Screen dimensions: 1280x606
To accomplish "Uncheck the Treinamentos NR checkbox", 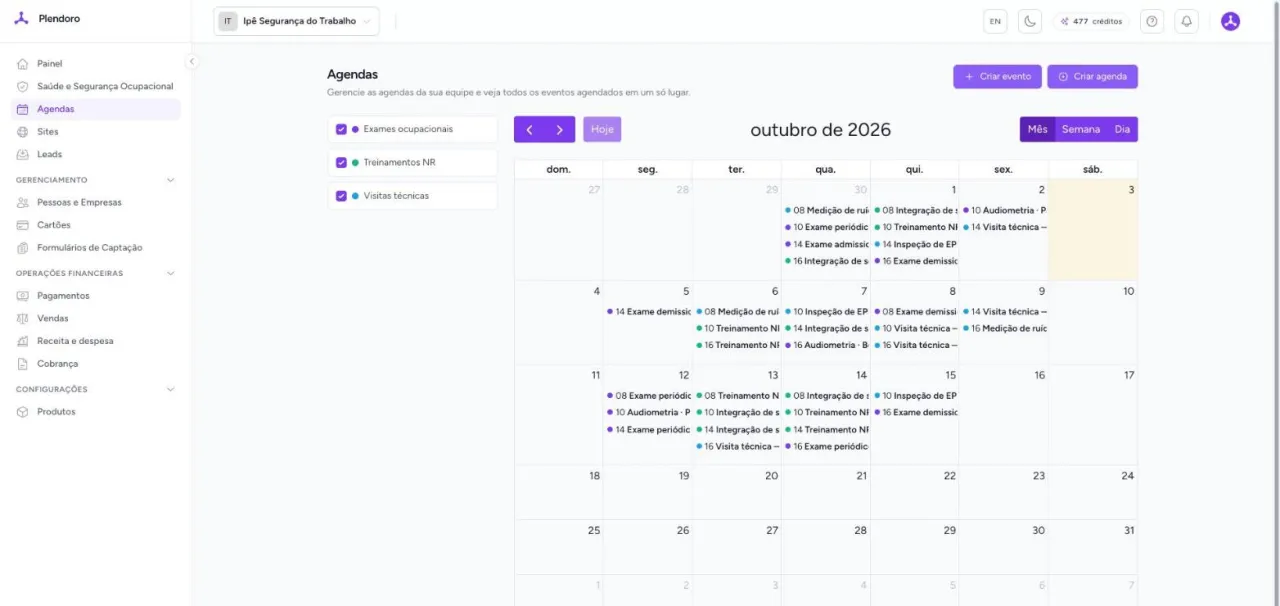I will (341, 163).
